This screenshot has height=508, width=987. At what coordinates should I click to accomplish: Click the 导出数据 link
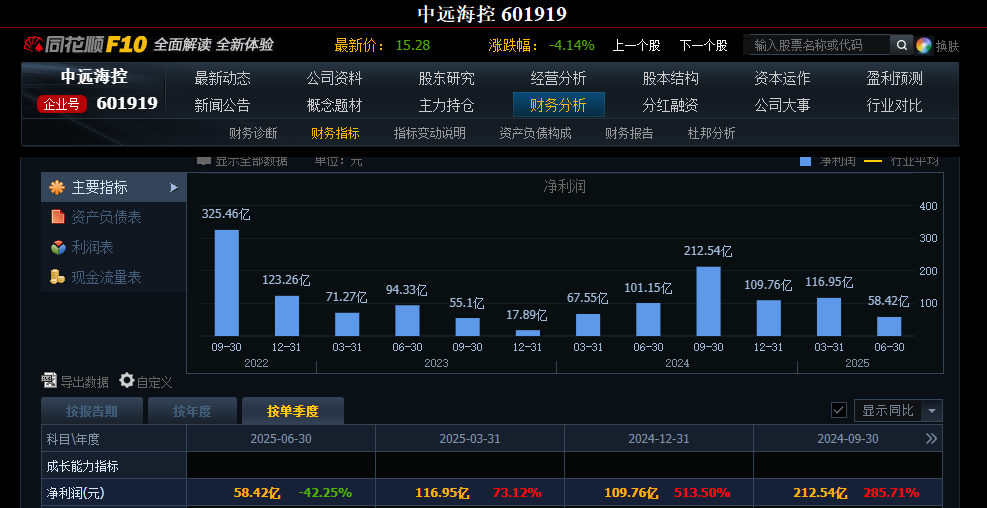point(84,381)
